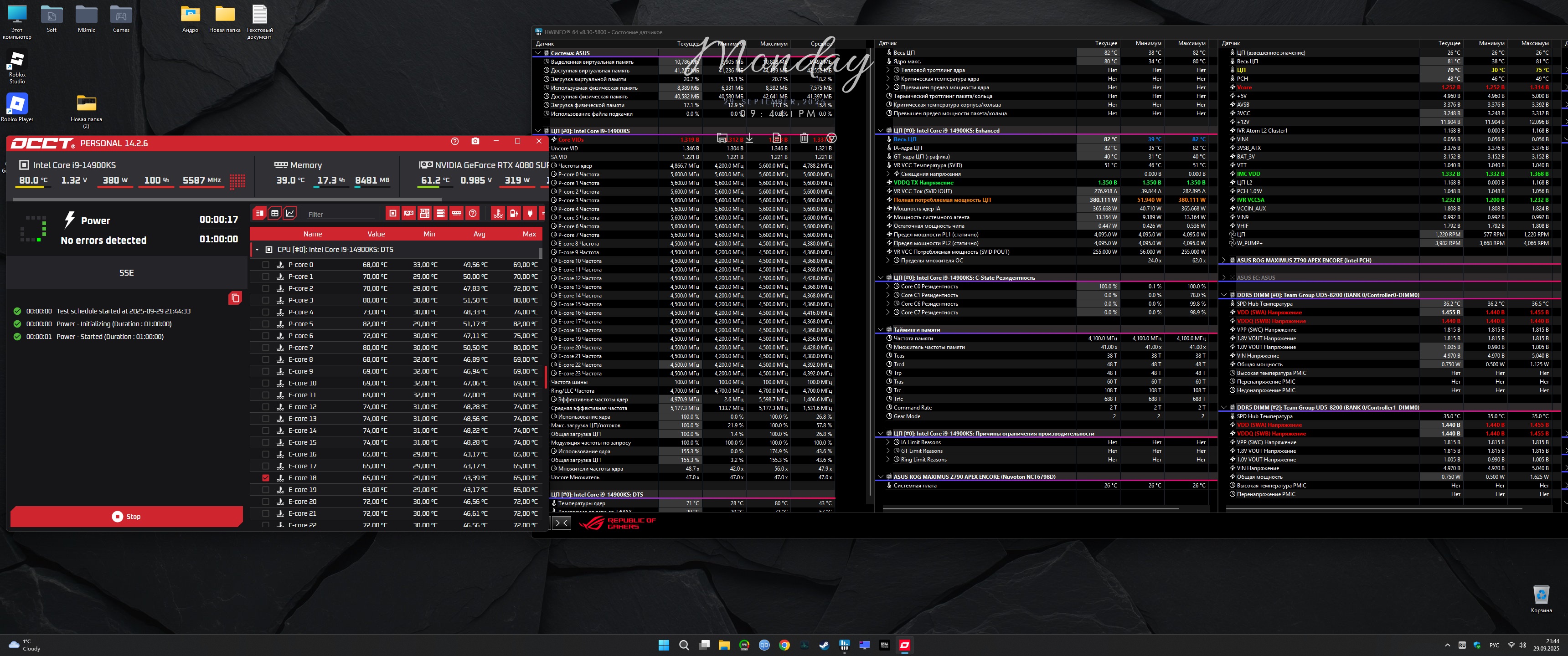The width and height of the screenshot is (1568, 656).
Task: Toggle GPU sensor filter icon
Action: 409,213
